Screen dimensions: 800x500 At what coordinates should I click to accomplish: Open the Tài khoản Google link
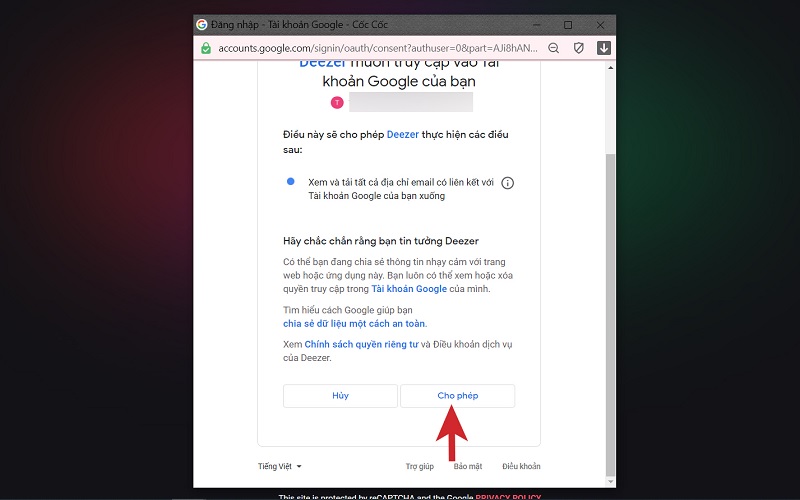click(x=409, y=289)
